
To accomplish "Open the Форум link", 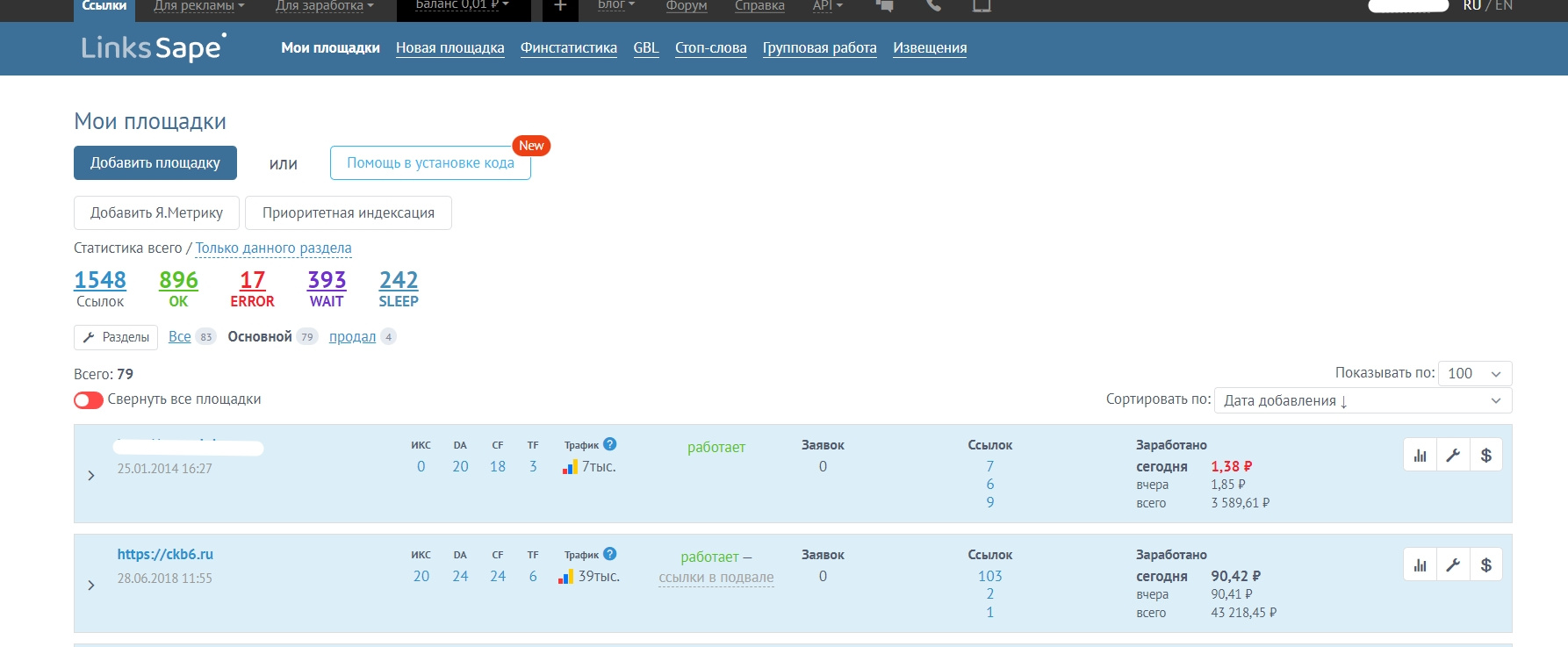I will pos(687,6).
